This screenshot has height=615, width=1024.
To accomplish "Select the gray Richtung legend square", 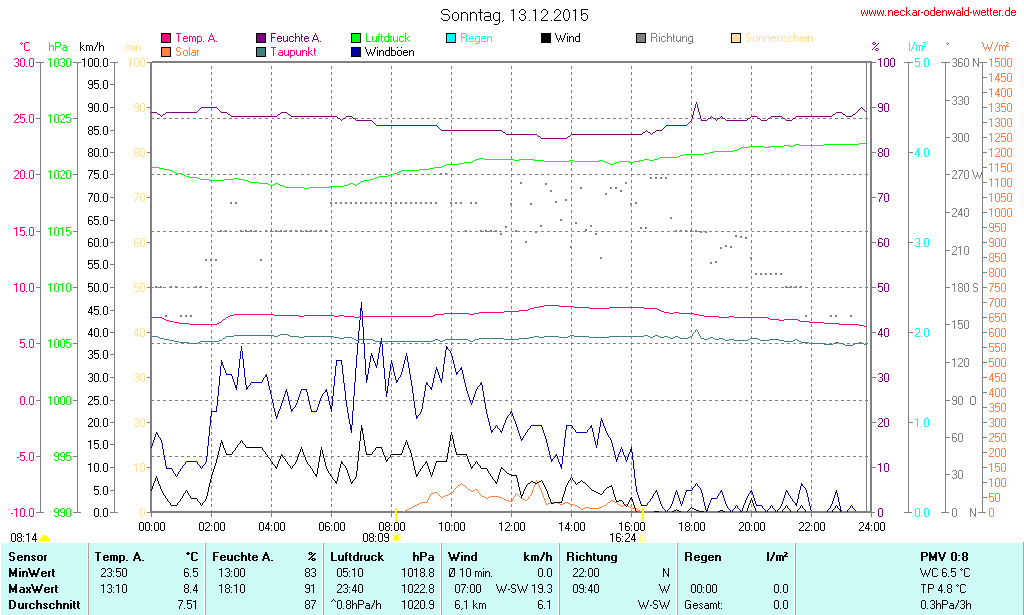I will 641,39.
